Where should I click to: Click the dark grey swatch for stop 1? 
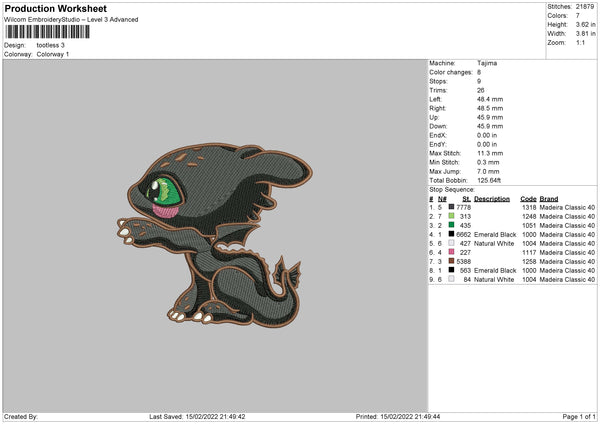click(451, 207)
